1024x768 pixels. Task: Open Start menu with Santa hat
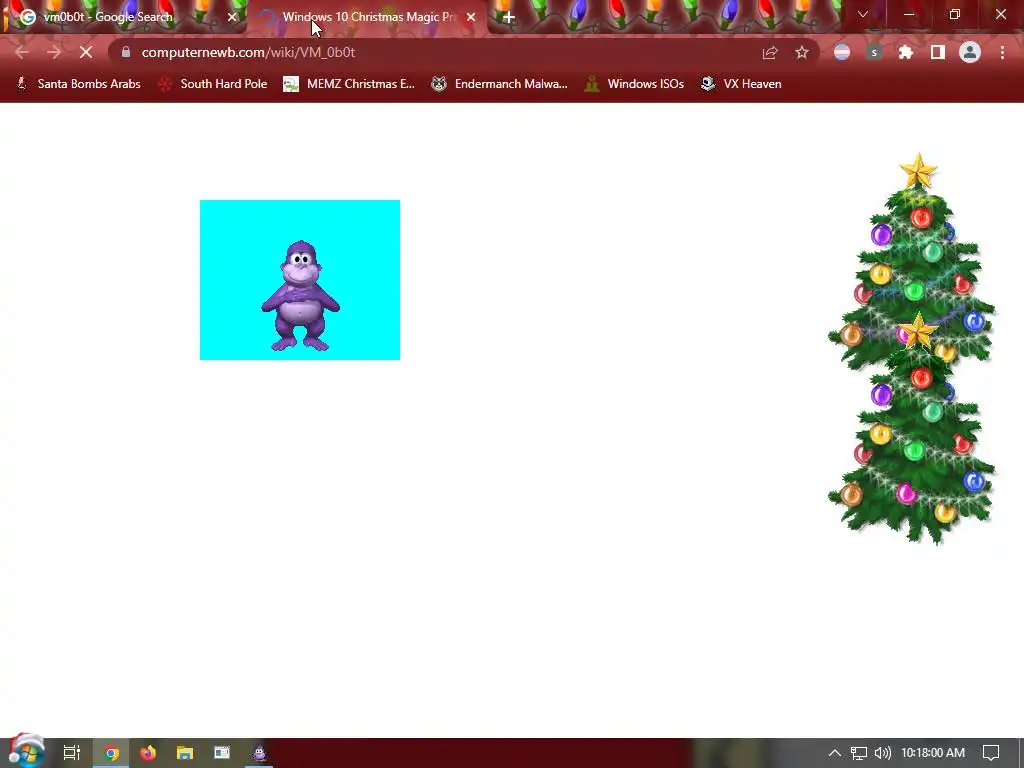pos(25,751)
